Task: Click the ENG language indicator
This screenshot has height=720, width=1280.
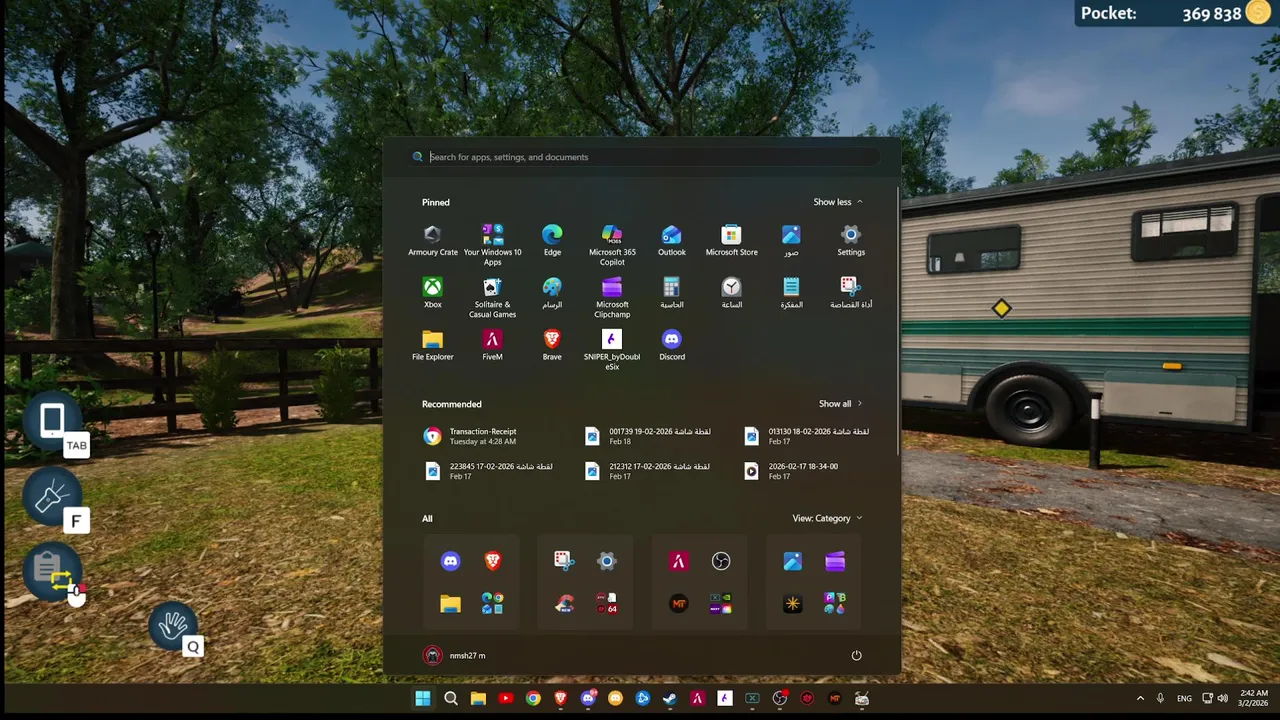Action: click(x=1184, y=698)
